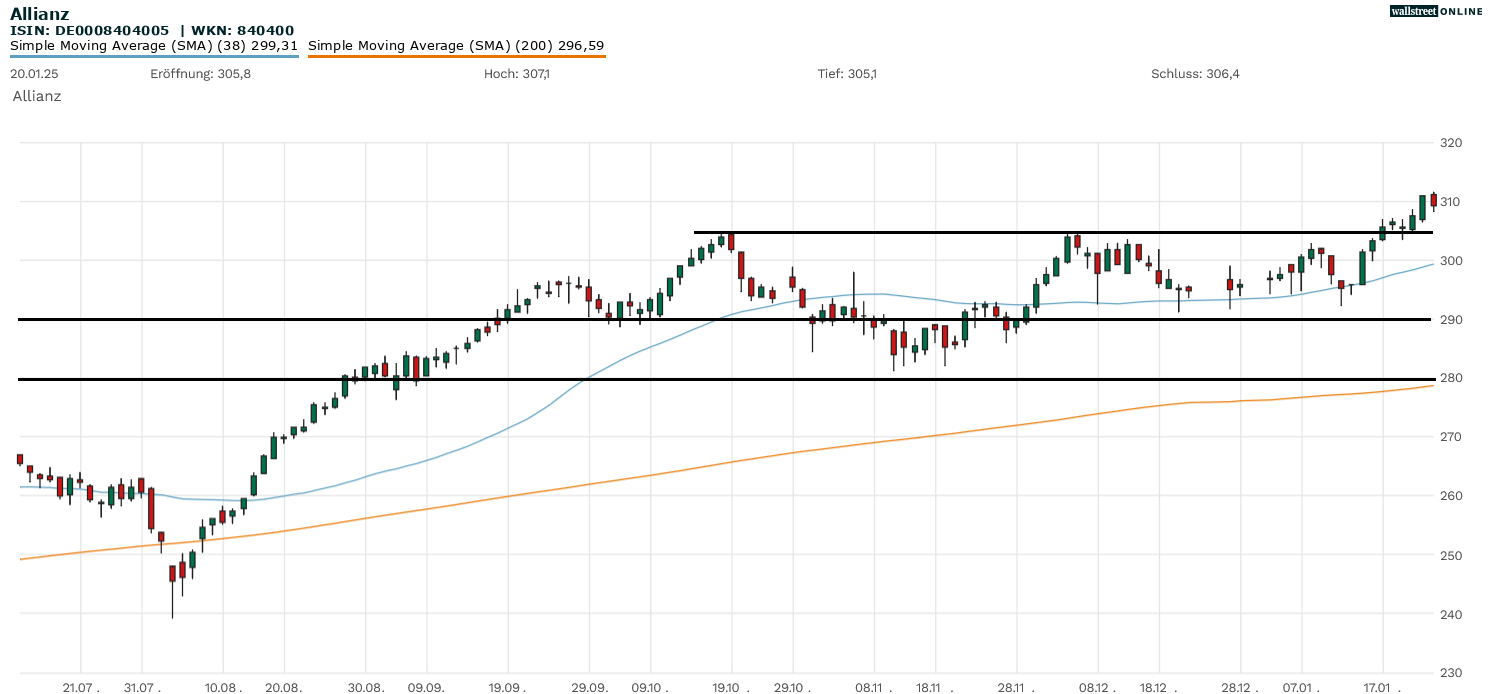1490x694 pixels.
Task: Select the 31.07. date on the x-axis
Action: point(142,688)
